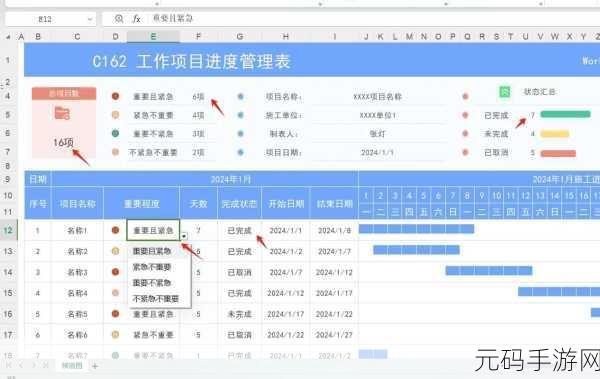Add a new sheet with plus button

point(95,366)
